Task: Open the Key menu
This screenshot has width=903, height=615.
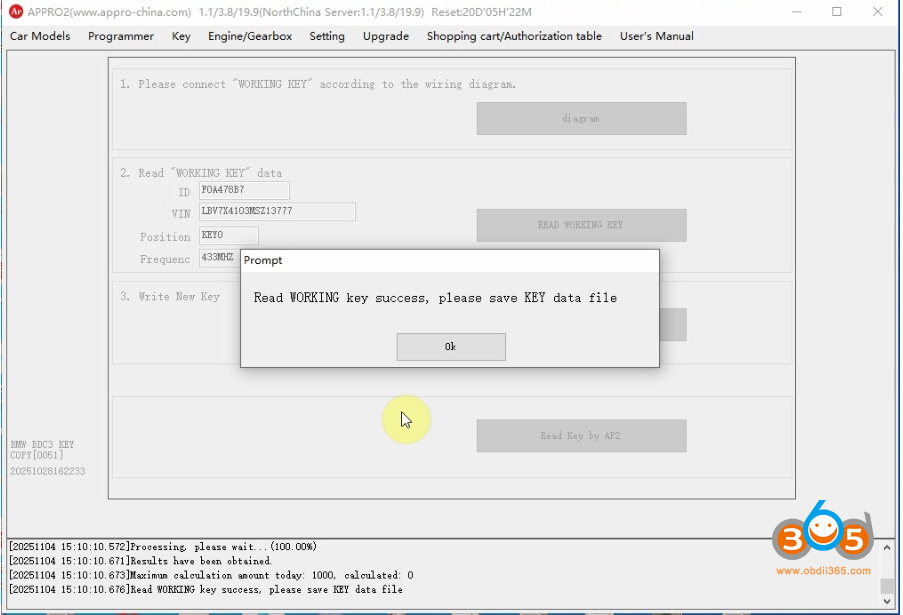Action: [x=180, y=36]
